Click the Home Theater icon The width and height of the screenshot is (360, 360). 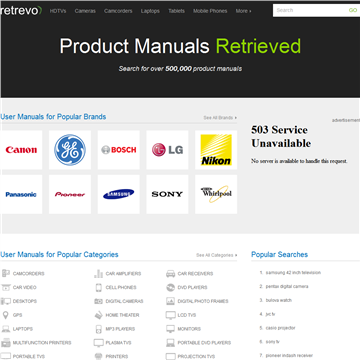(x=99, y=315)
